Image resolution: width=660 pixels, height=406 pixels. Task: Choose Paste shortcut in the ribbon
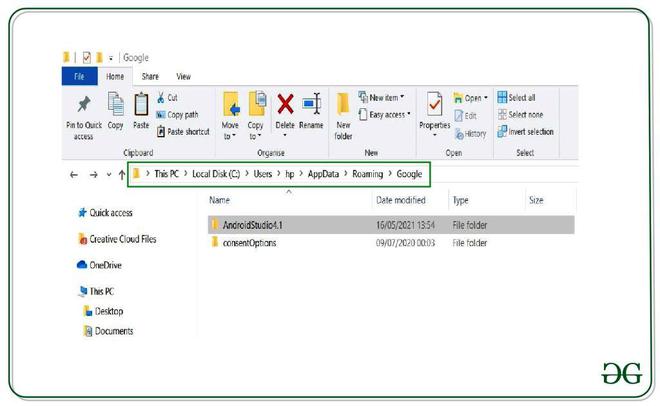tap(183, 132)
